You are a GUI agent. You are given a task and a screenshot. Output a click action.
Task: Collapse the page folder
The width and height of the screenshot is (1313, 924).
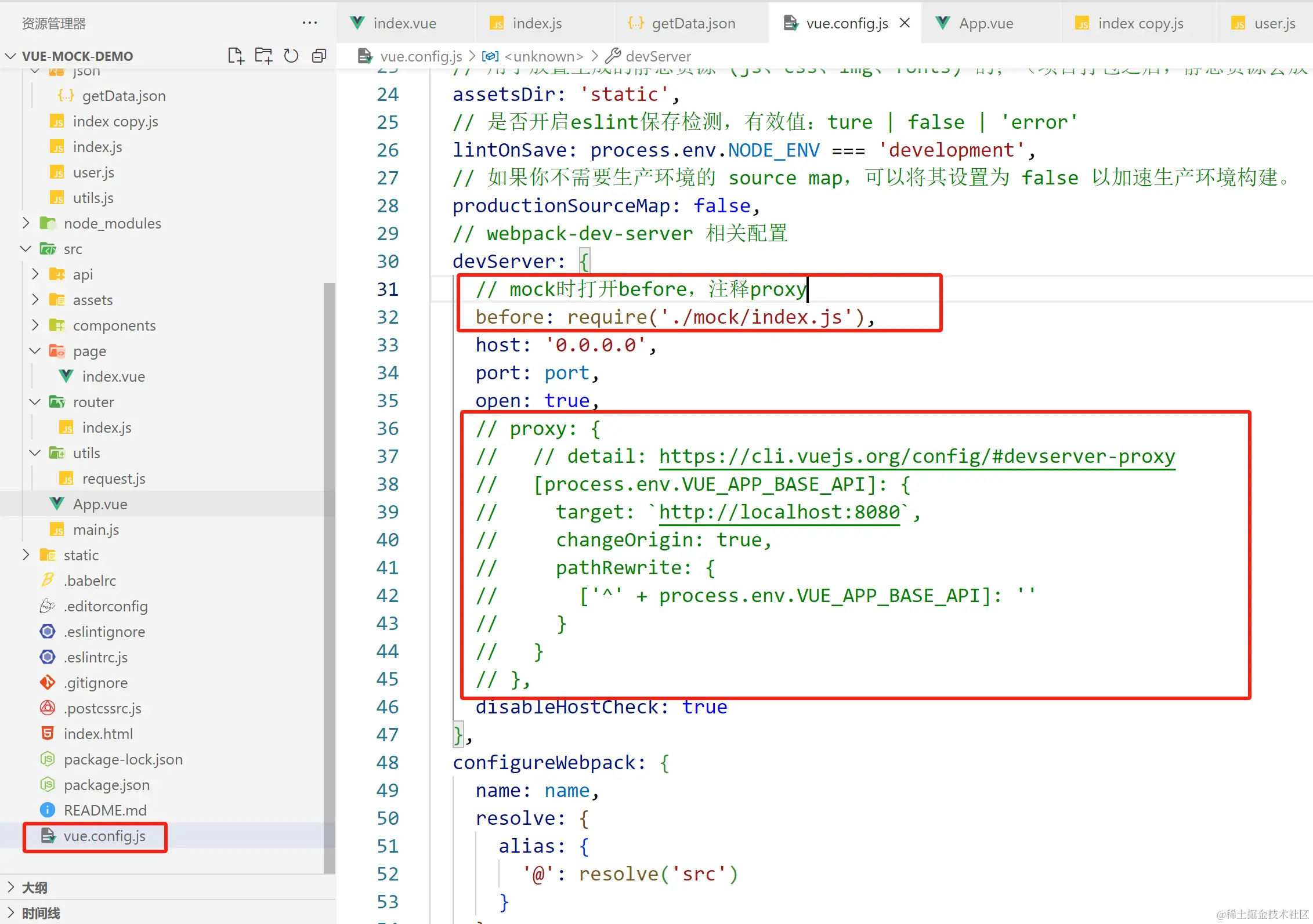(35, 351)
